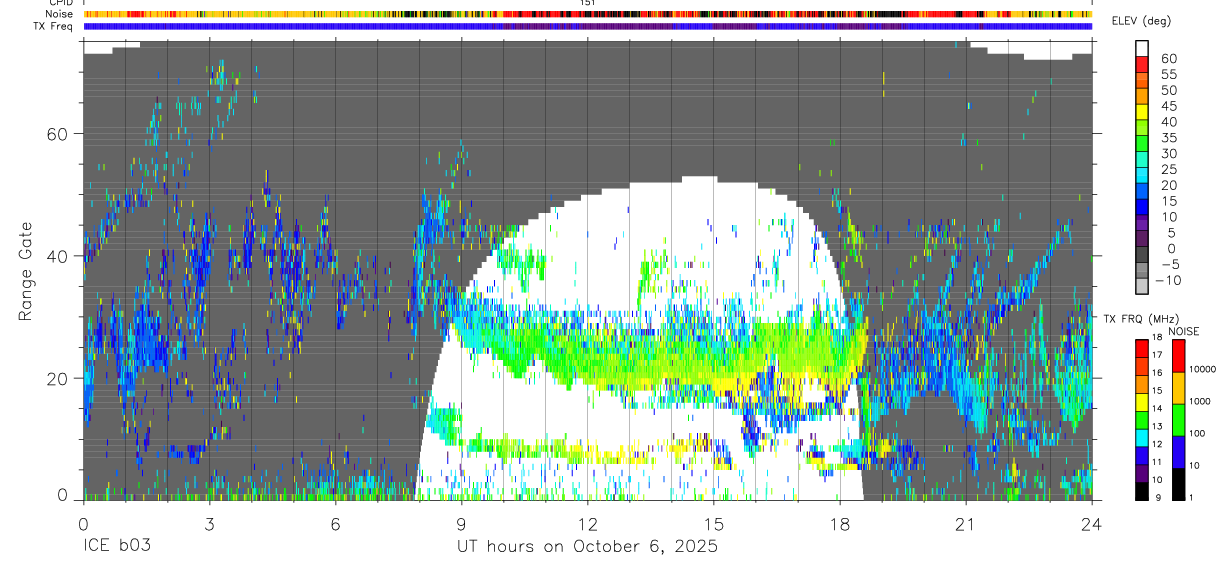Click the '50' label on ELEV colorbar
The width and height of the screenshot is (1228, 567).
click(1167, 91)
